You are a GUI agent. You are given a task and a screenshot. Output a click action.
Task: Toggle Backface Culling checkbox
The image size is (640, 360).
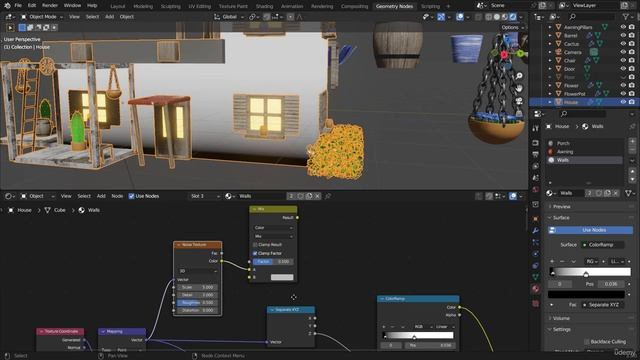click(x=587, y=342)
